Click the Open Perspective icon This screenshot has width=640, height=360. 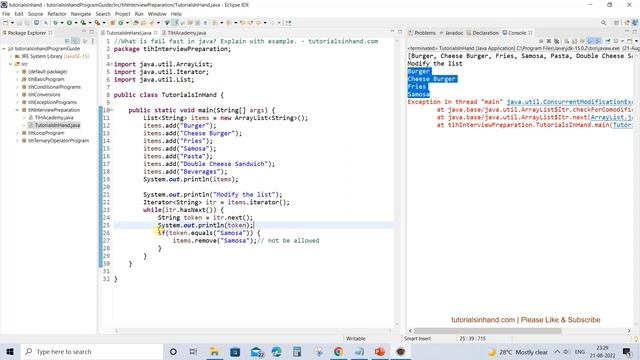[x=616, y=23]
